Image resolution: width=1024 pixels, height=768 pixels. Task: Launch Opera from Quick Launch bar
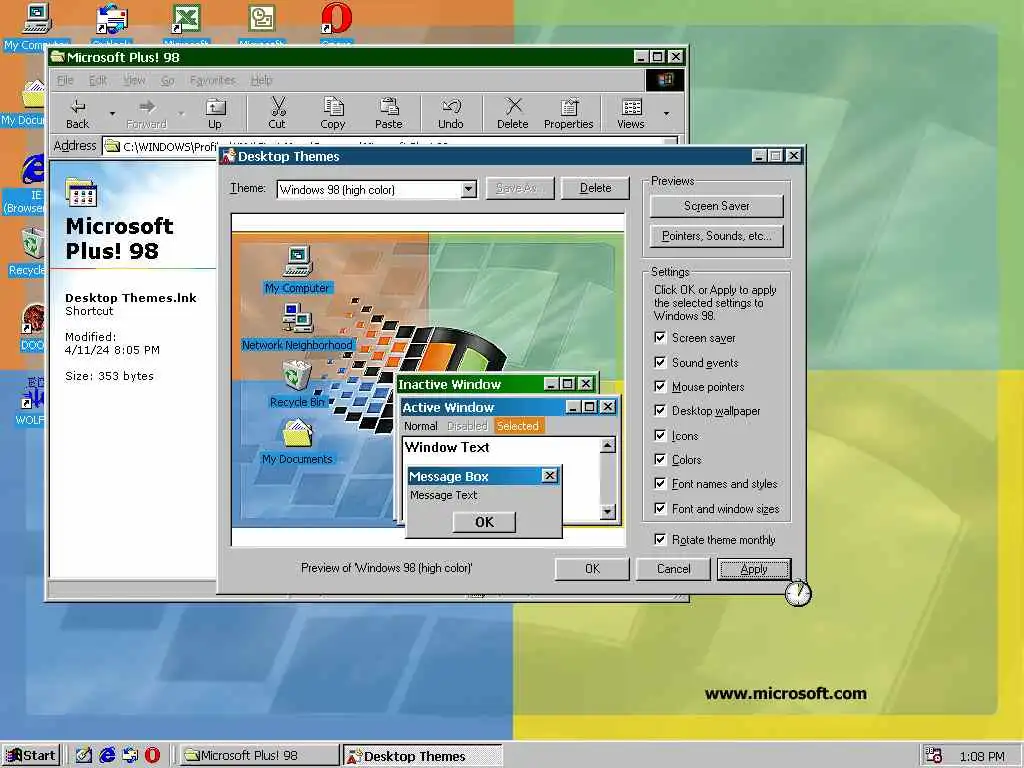152,755
